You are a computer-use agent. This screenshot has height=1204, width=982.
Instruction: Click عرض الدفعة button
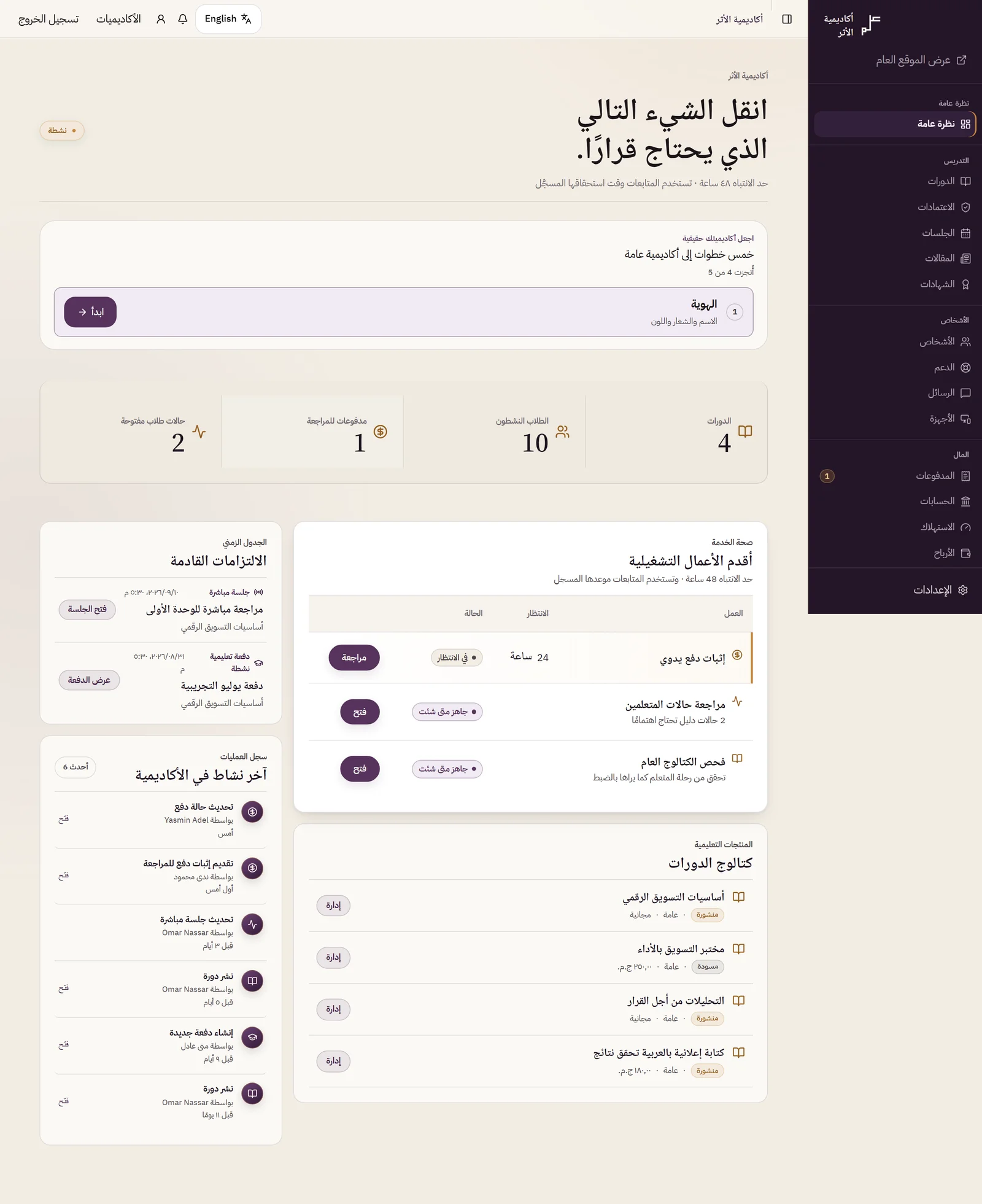coord(89,680)
